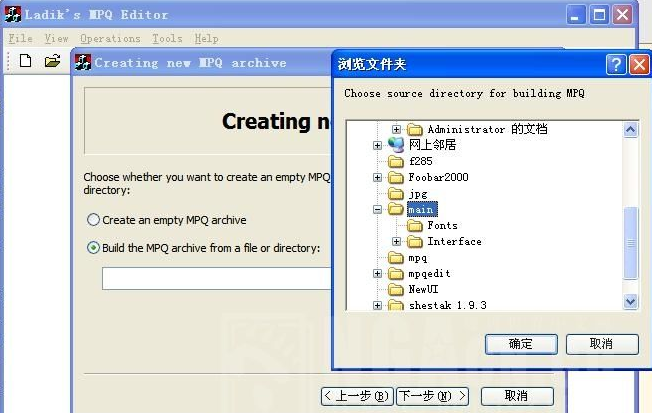Click the 确定 confirm button
The width and height of the screenshot is (652, 413).
tap(521, 344)
